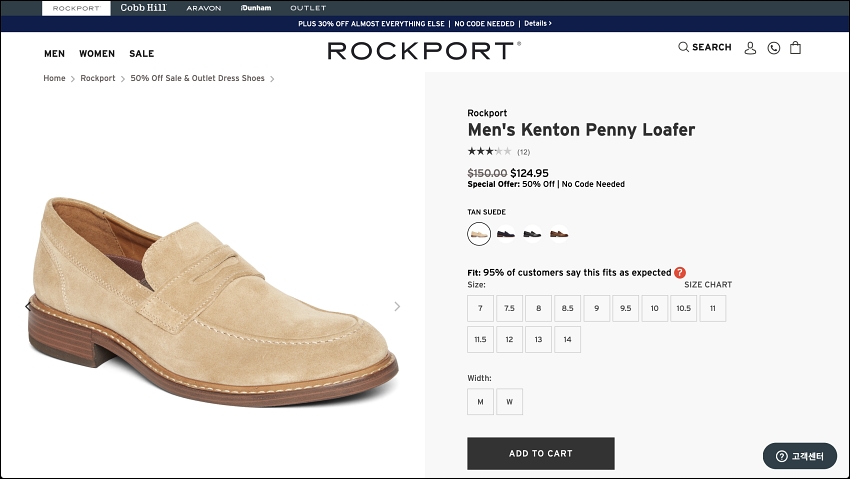Open the SIZE CHART link
The width and height of the screenshot is (850, 479).
pyautogui.click(x=708, y=284)
